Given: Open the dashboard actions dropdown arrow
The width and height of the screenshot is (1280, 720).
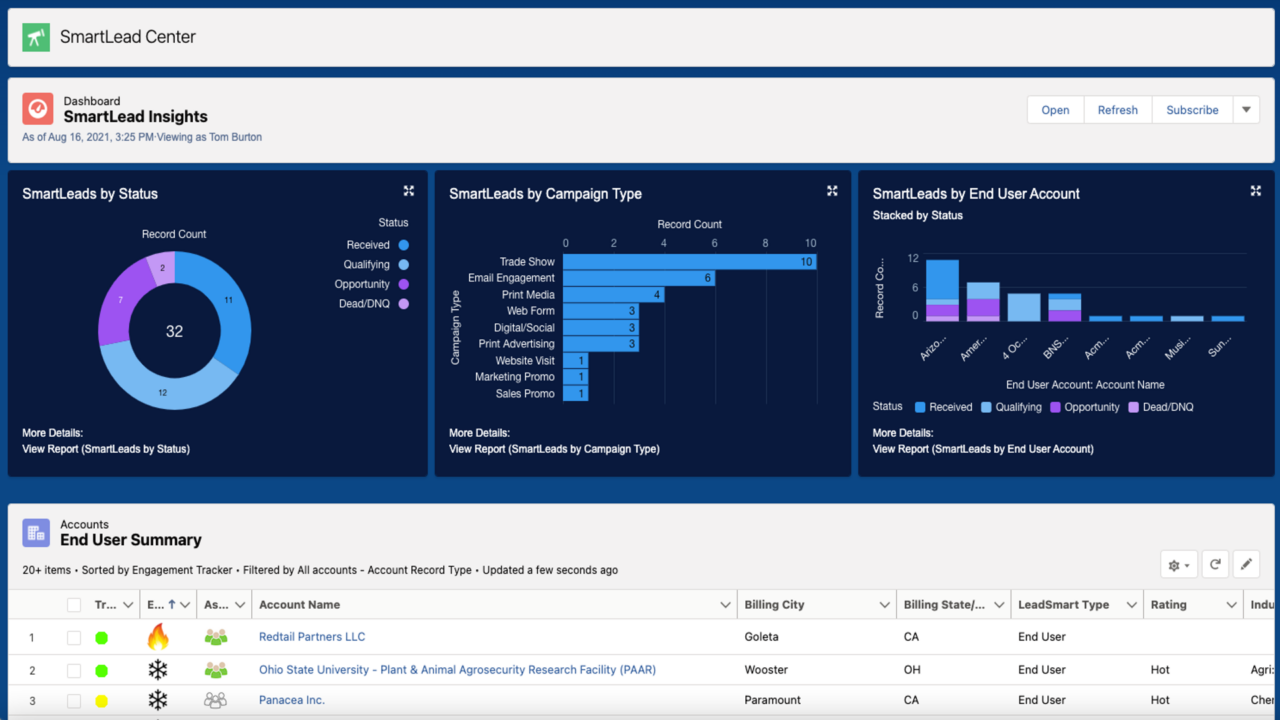Looking at the screenshot, I should pos(1246,110).
